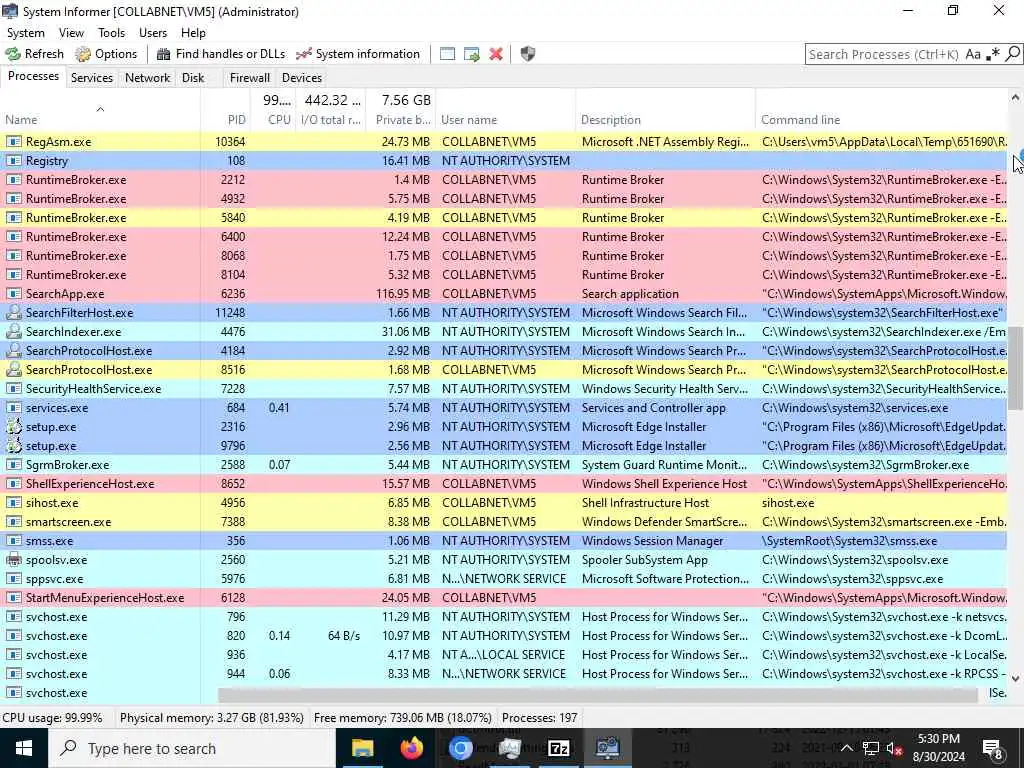1024x768 pixels.
Task: Open System information window
Action: click(357, 54)
